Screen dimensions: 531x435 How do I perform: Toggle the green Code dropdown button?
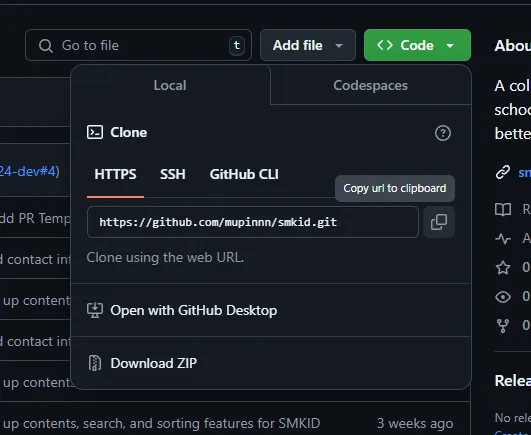tap(417, 45)
